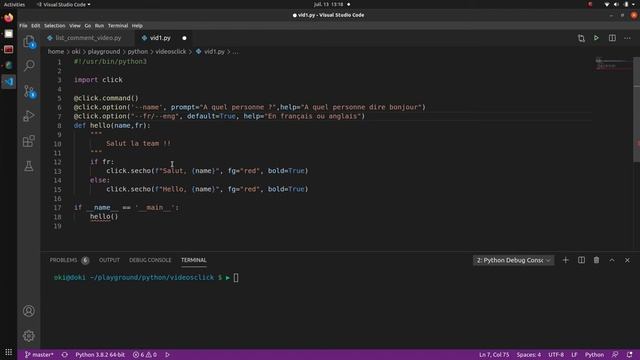Switch to the Debug Console tab
The width and height of the screenshot is (640, 360).
[x=150, y=260]
